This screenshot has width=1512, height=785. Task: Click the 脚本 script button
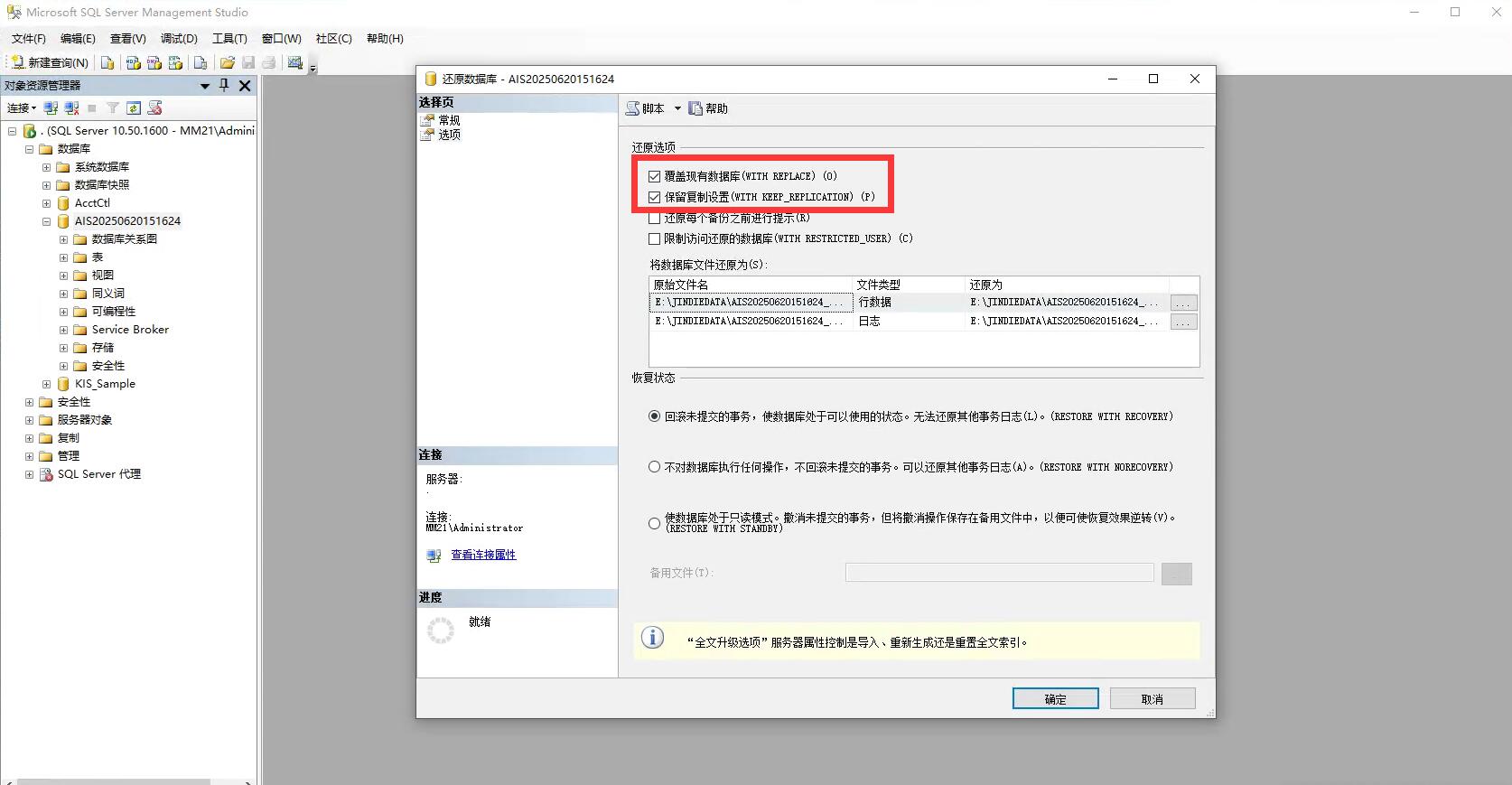pos(647,108)
